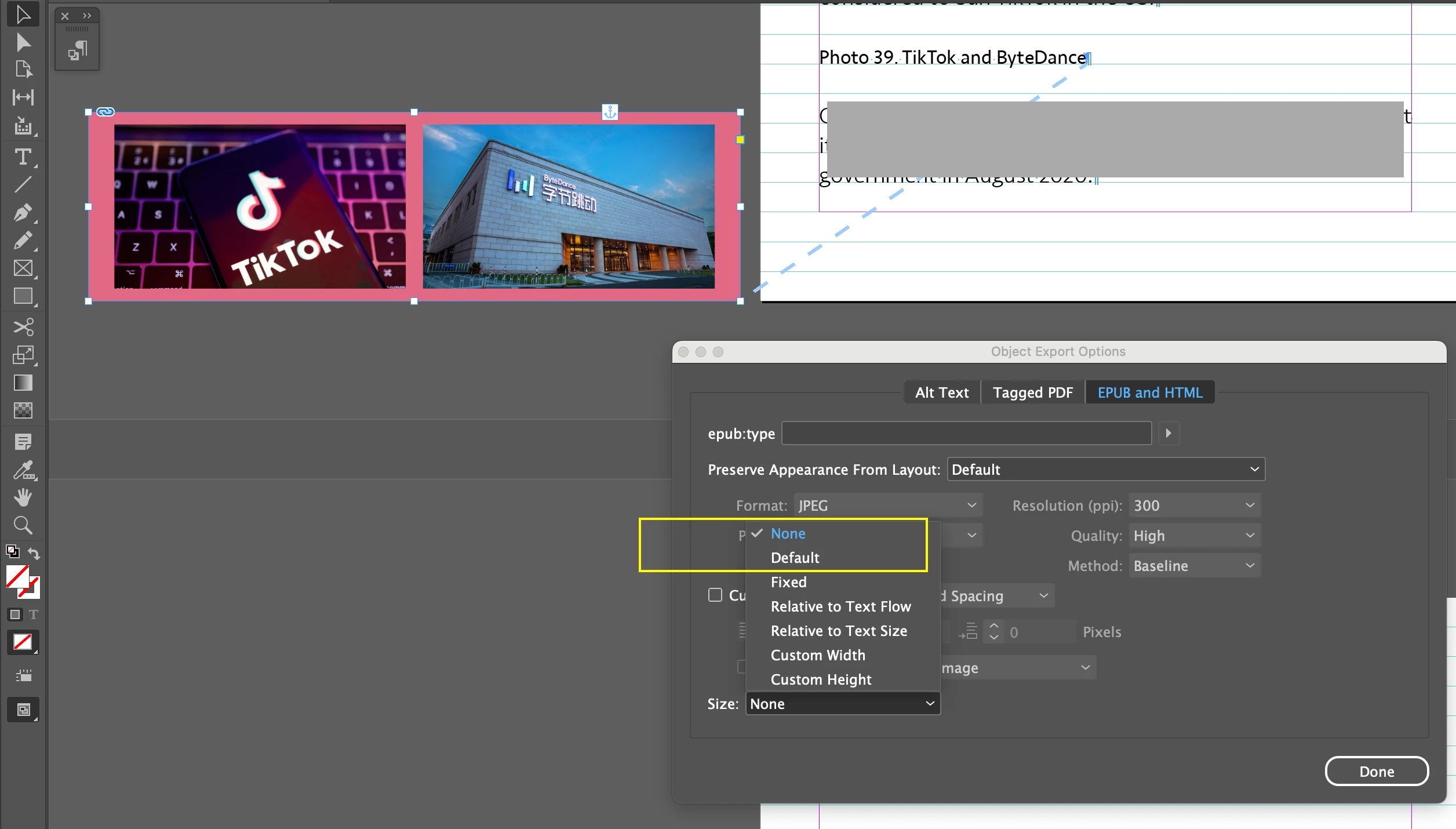
Task: Click the anchored object anchor icon
Action: [610, 112]
